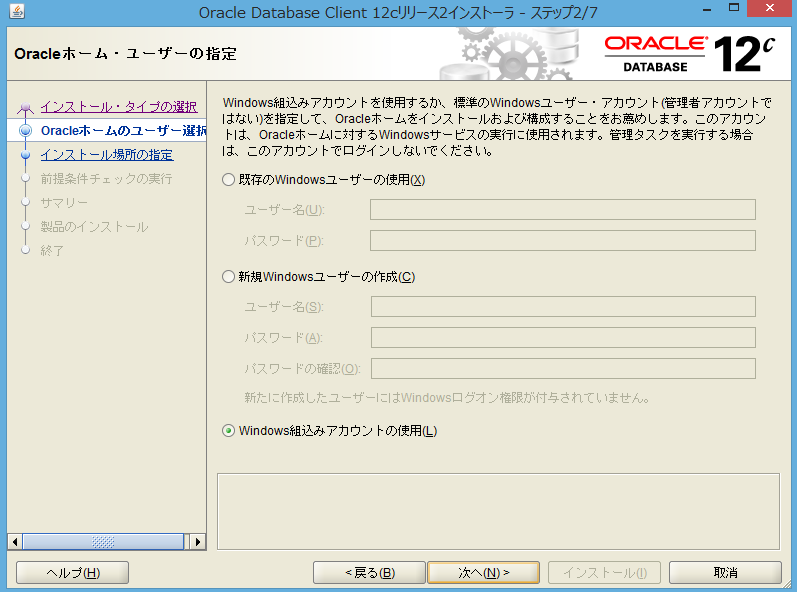The image size is (797, 592).
Task: Click the text 新たに作成したユーザーにはWindowsログオン権限が付与されていません。
Action: [x=447, y=398]
